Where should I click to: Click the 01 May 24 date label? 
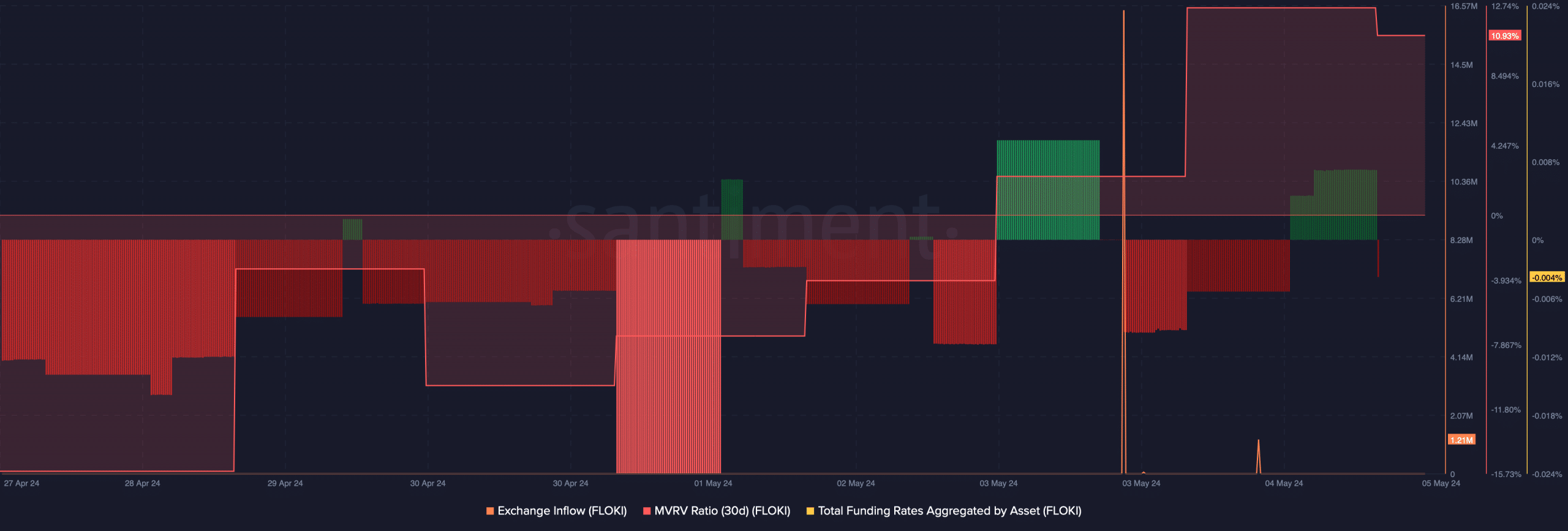coord(713,483)
